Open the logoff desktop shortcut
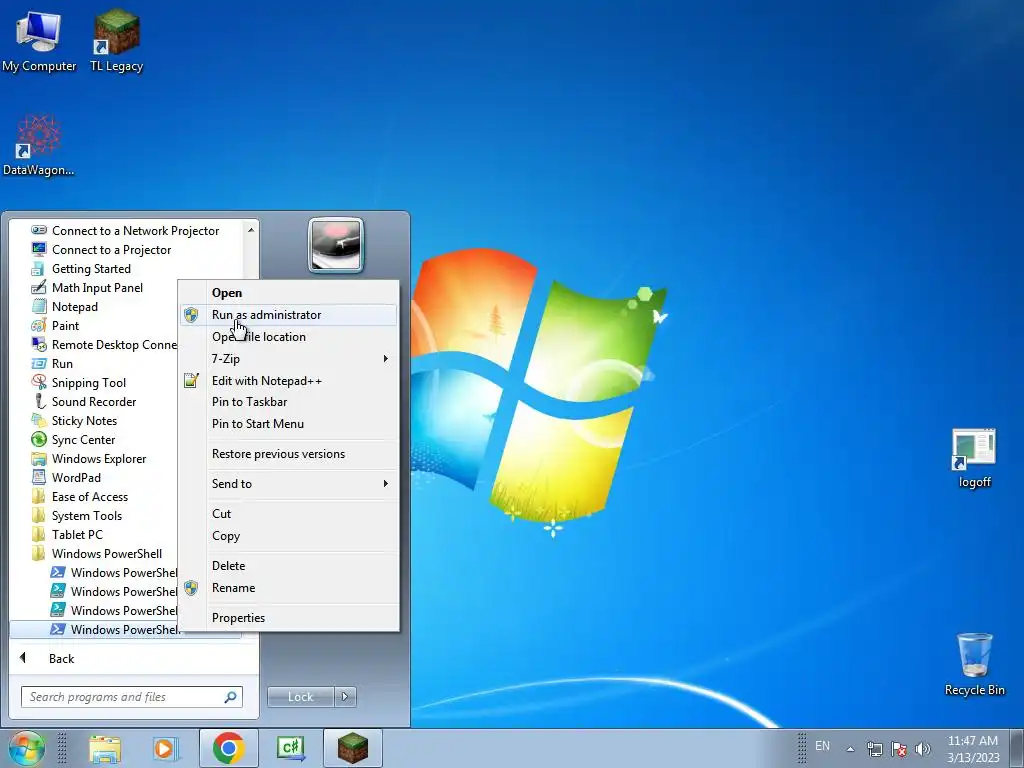1024x768 pixels. (x=974, y=458)
